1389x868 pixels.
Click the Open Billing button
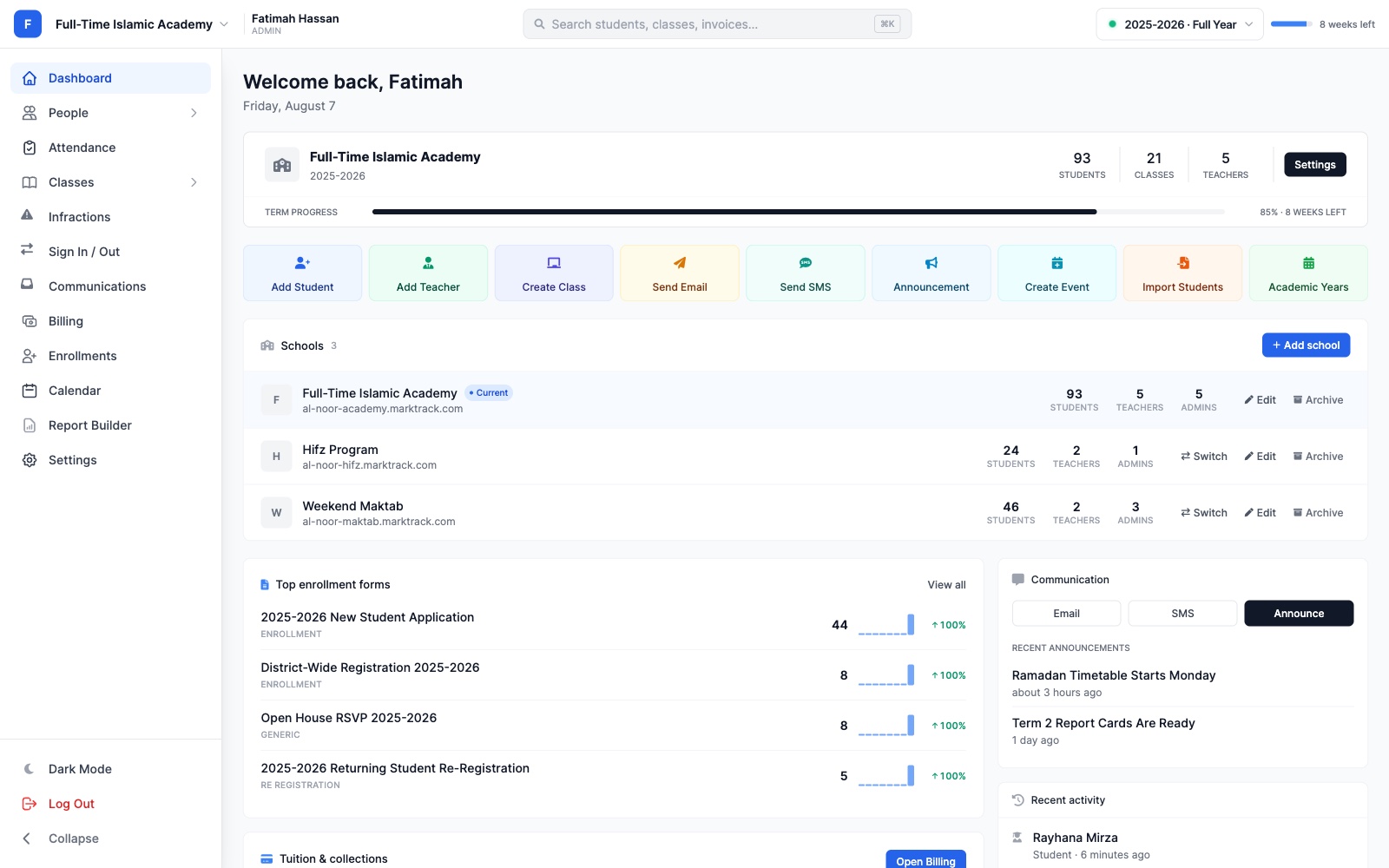coord(925,861)
